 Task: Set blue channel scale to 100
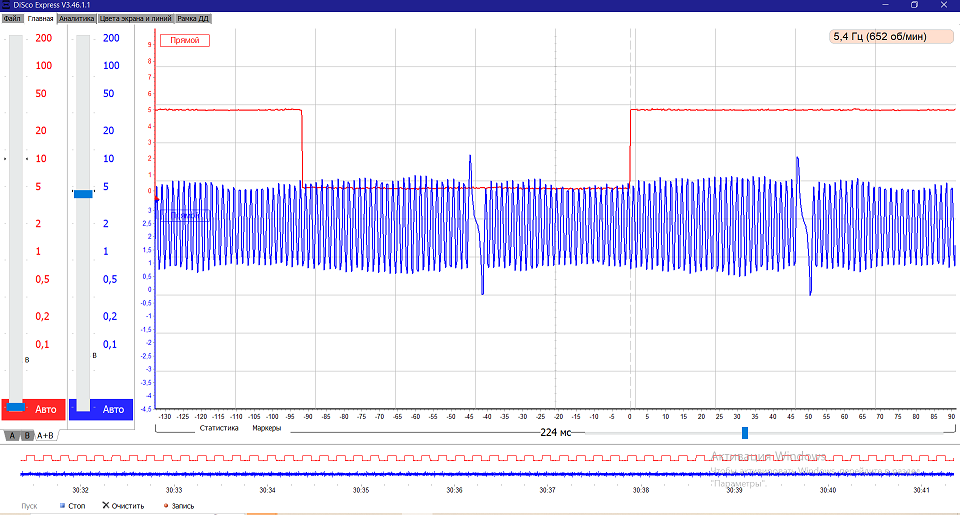click(111, 66)
